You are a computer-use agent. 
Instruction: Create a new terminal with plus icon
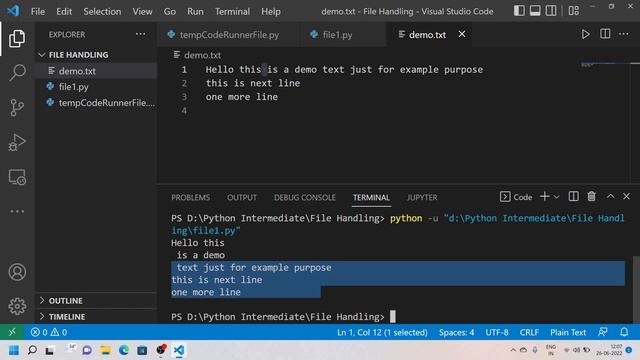[x=544, y=197]
